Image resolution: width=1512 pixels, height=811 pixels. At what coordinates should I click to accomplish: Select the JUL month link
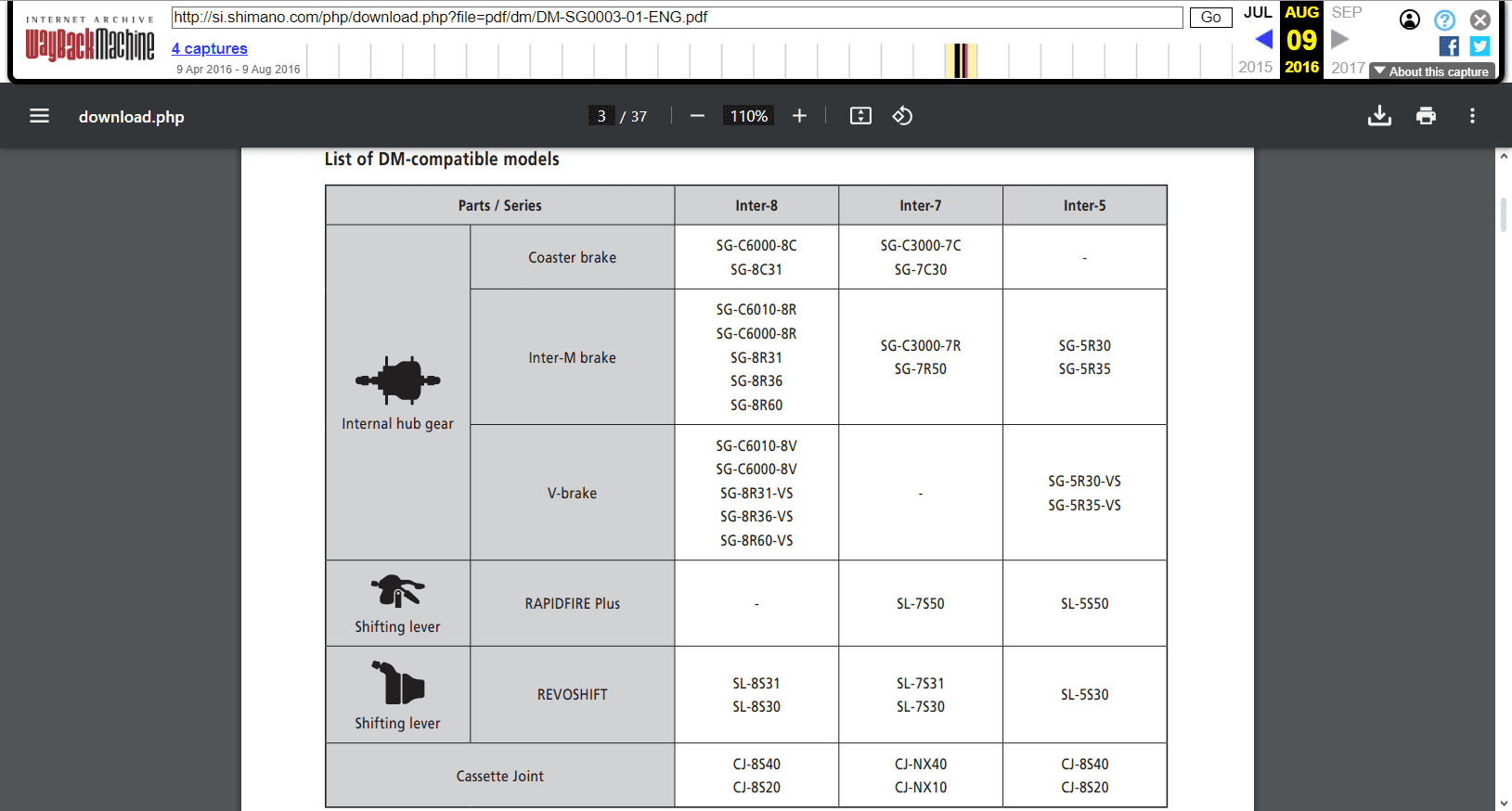point(1258,13)
